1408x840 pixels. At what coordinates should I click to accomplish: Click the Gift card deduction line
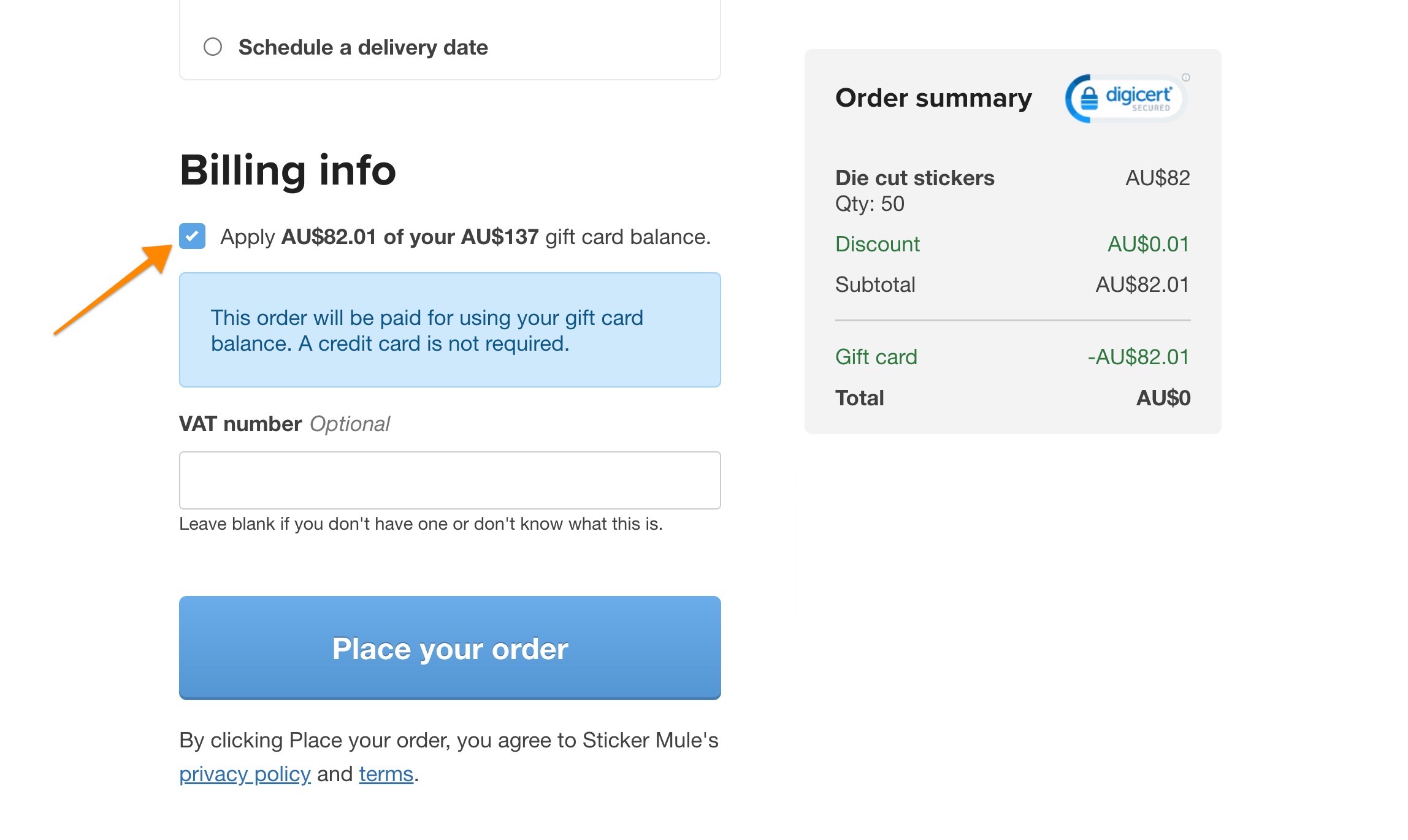point(876,356)
